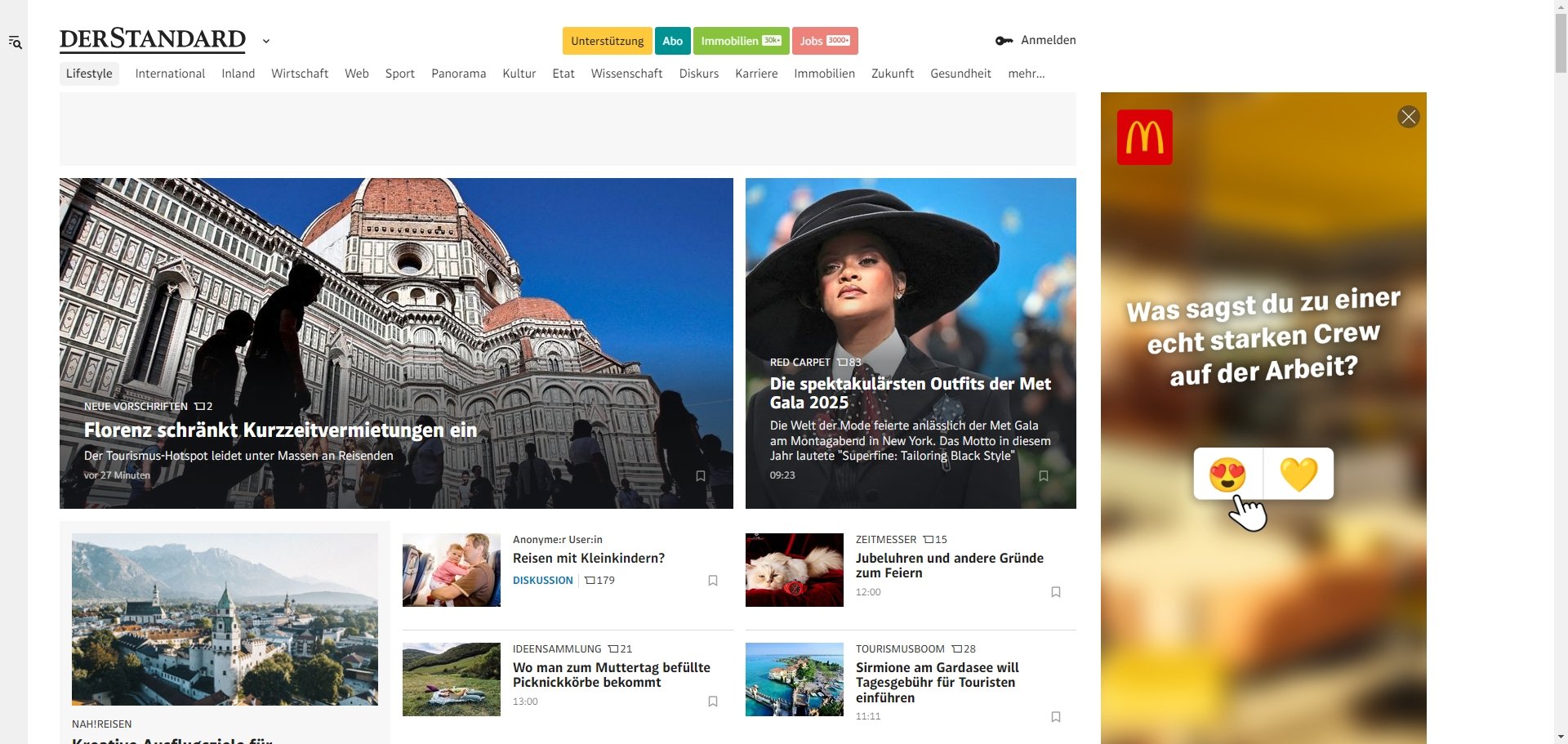Dismiss the McDonald's ad with the X

1407,117
